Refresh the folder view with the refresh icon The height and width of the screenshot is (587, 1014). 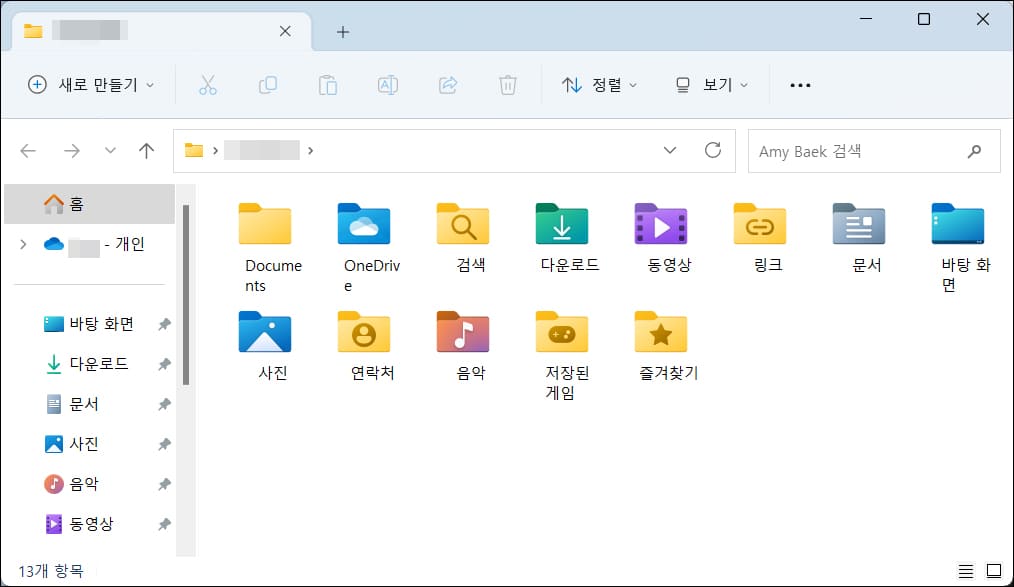(x=714, y=150)
